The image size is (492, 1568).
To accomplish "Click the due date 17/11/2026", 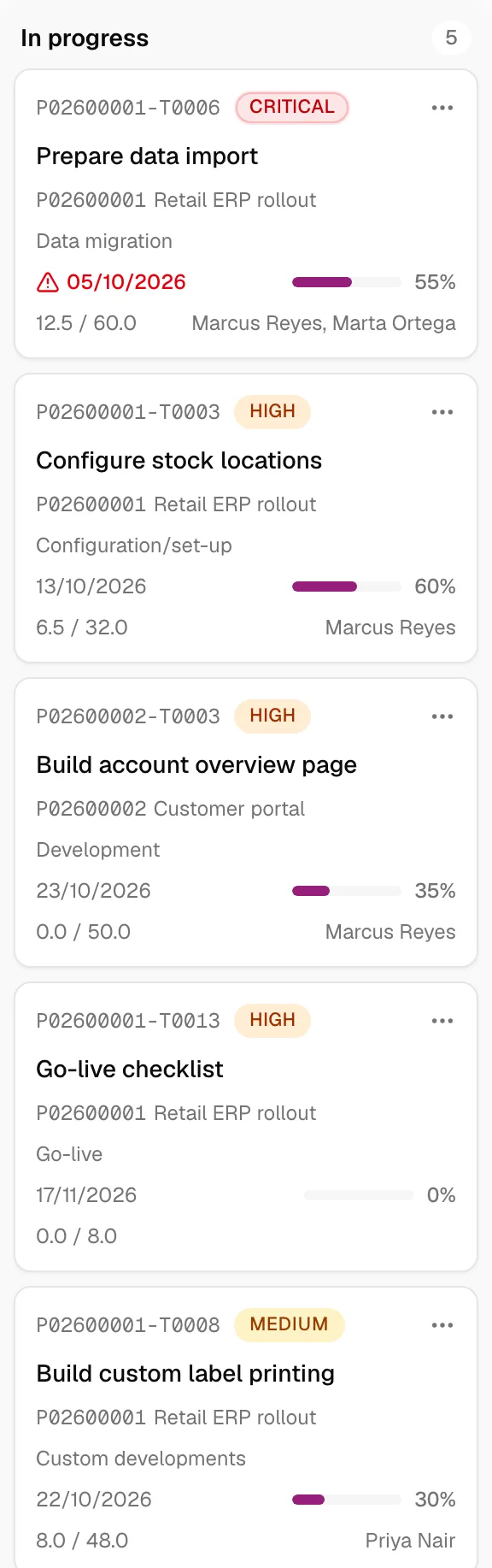I will pos(86,1195).
